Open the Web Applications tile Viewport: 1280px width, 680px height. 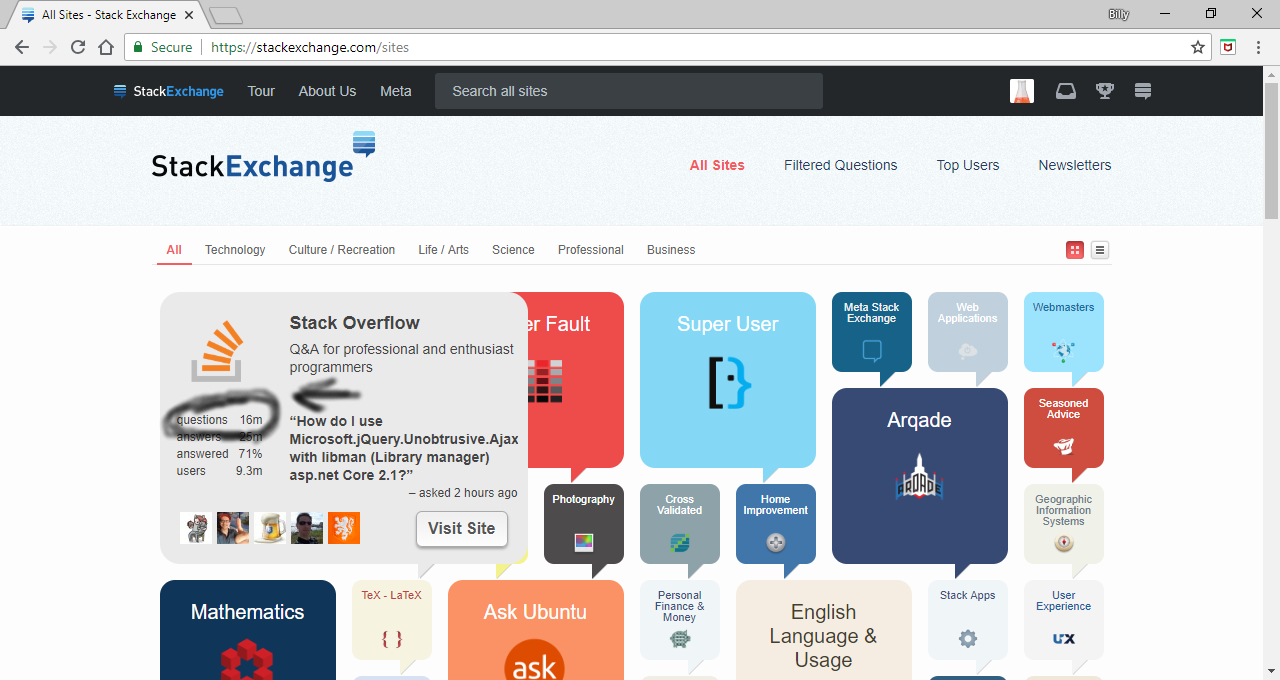tap(967, 332)
